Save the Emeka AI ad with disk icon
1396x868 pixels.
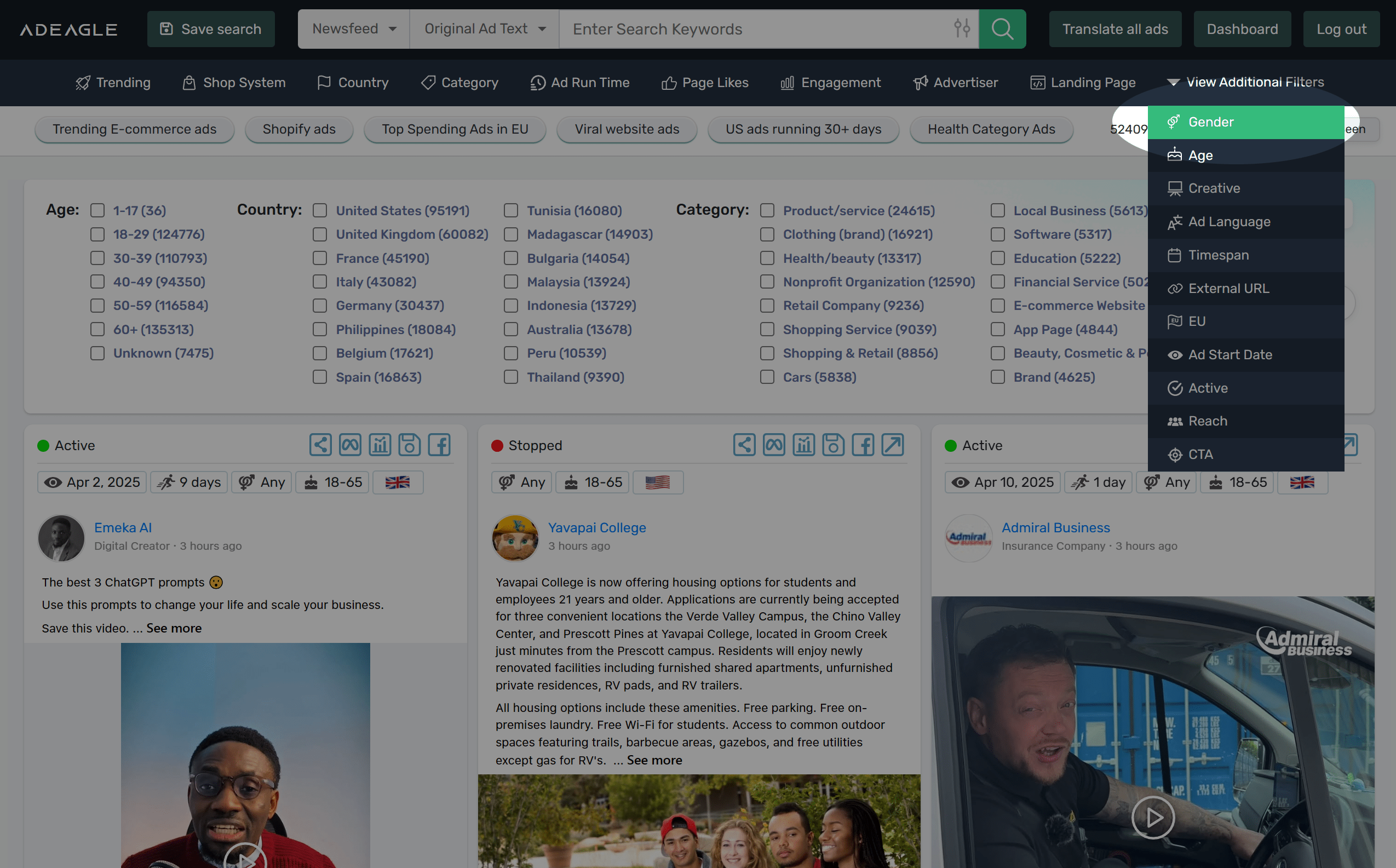pos(409,445)
